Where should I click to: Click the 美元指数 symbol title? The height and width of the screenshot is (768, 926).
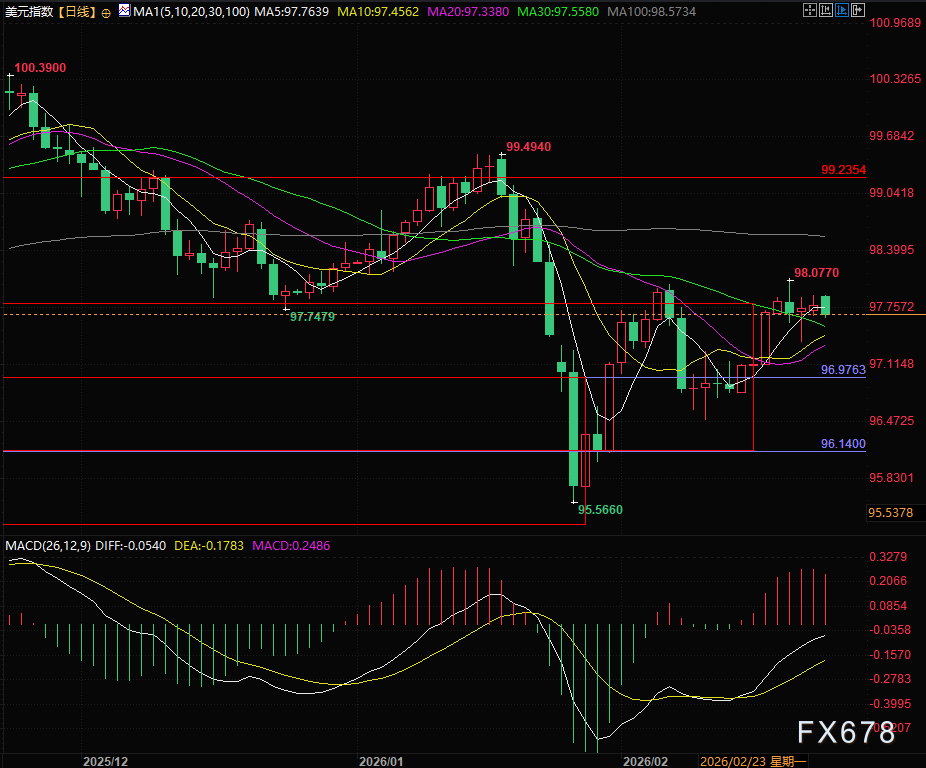[x=28, y=11]
